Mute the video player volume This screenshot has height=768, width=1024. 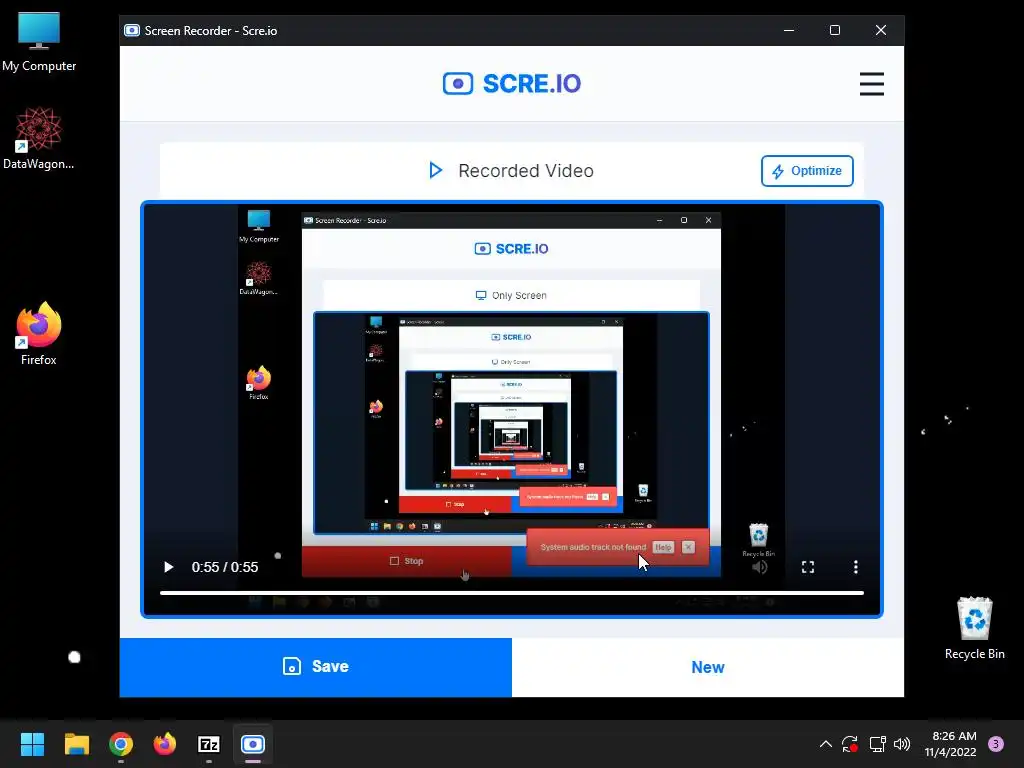click(x=760, y=567)
